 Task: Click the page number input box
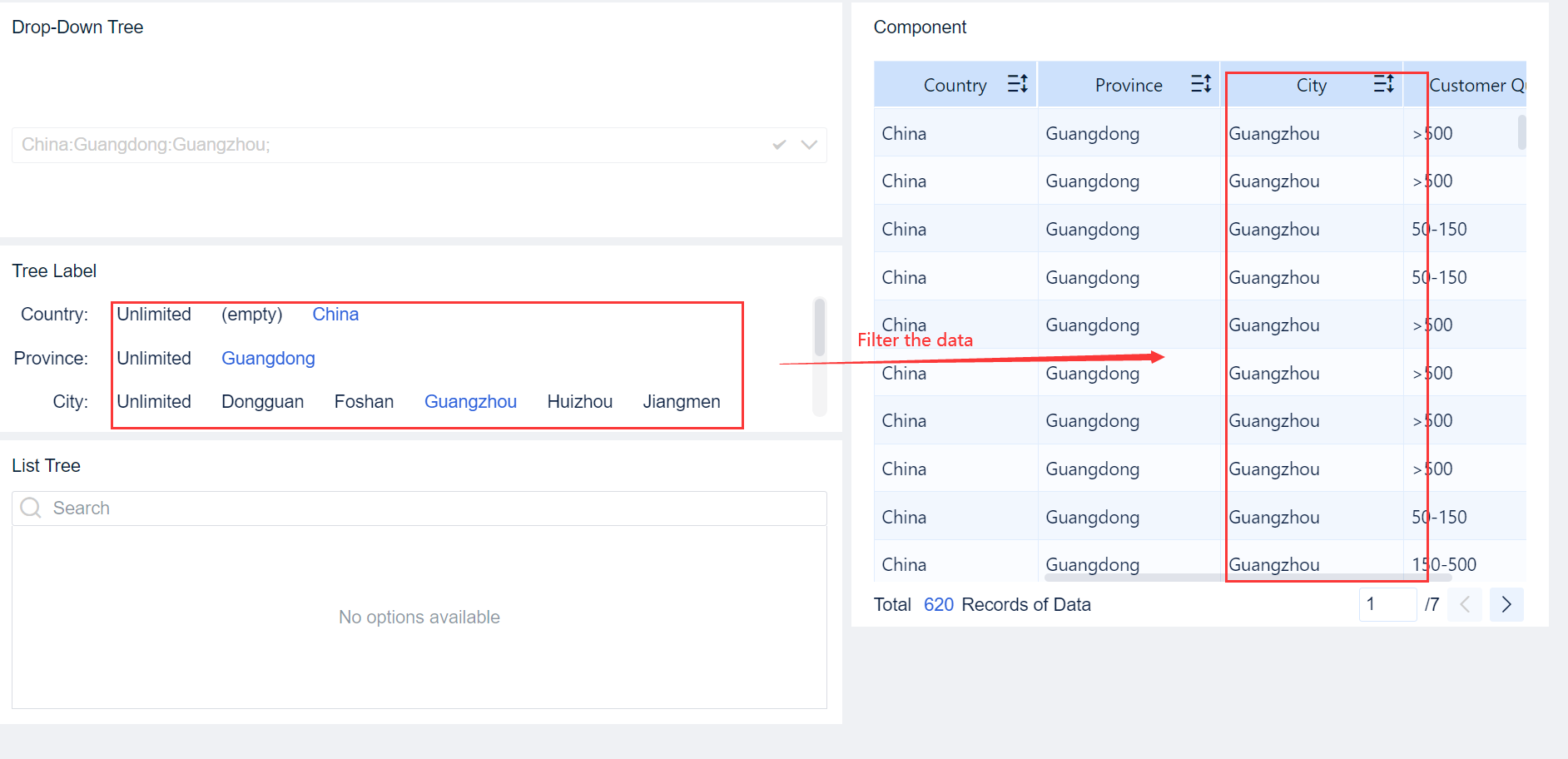(1387, 604)
